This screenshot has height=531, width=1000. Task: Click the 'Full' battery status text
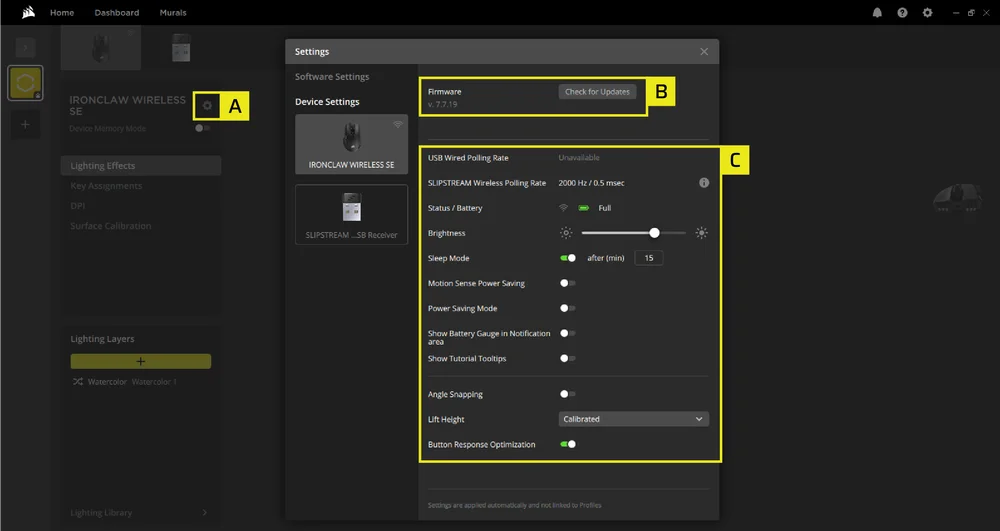pos(605,208)
